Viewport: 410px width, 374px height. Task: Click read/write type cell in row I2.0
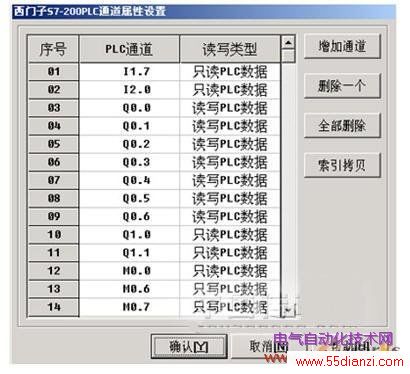point(230,90)
